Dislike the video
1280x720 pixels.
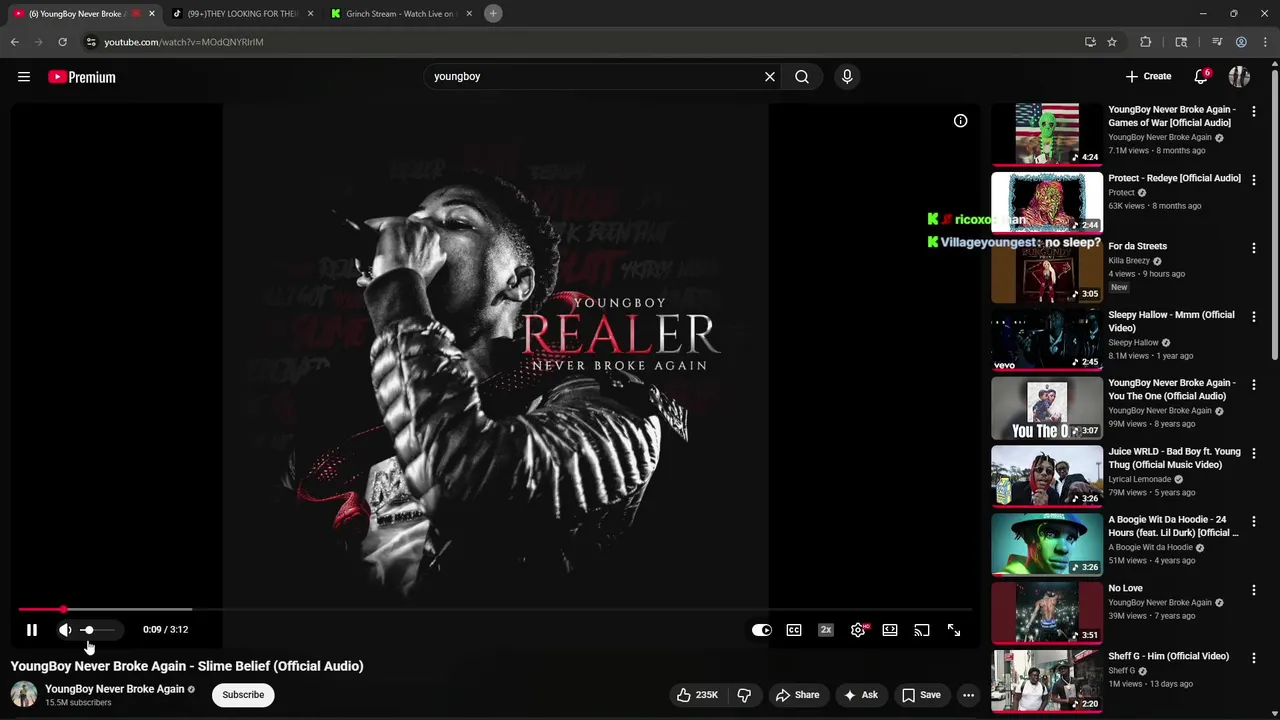pyautogui.click(x=744, y=695)
